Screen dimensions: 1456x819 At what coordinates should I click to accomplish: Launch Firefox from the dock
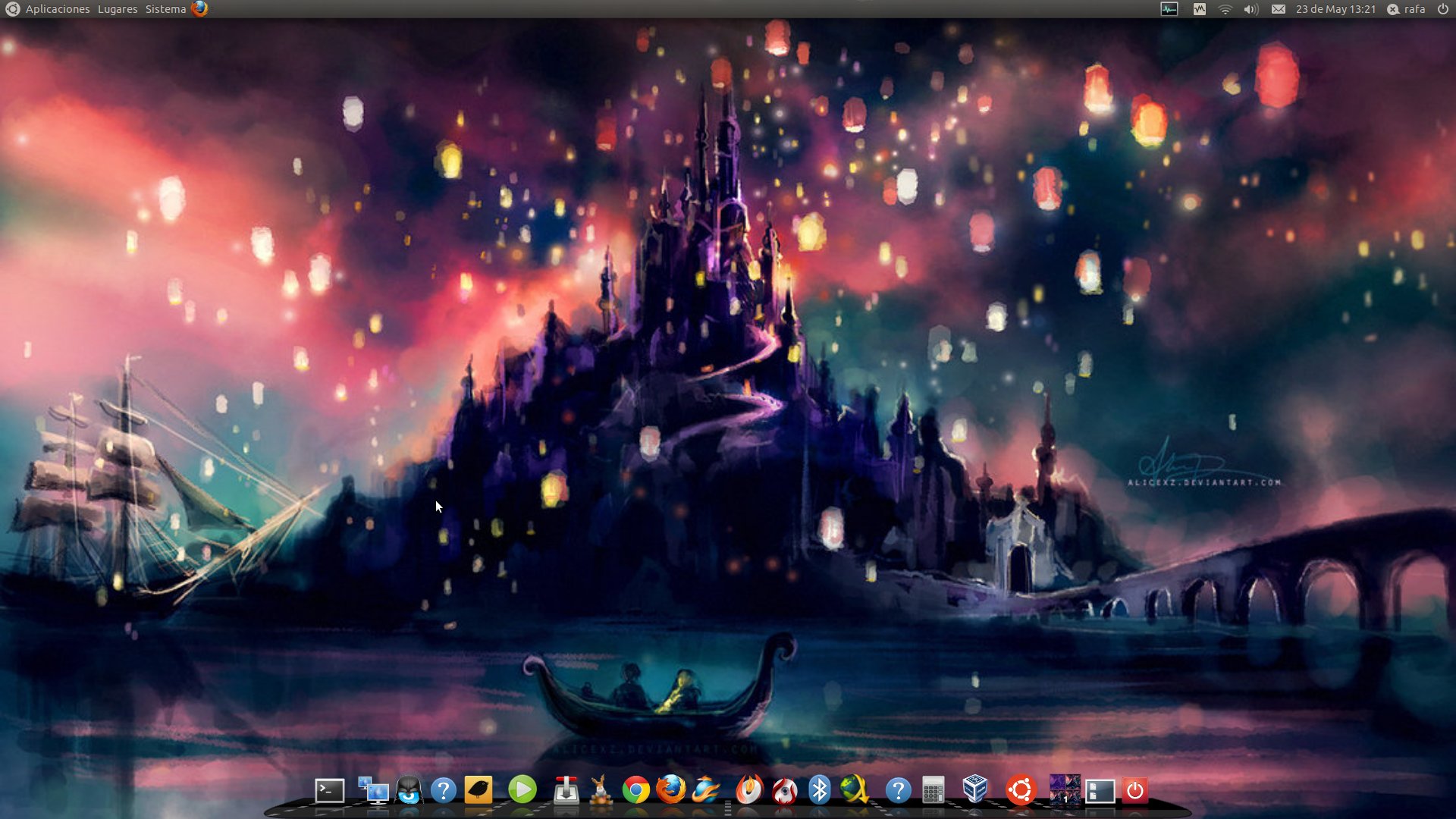pyautogui.click(x=670, y=790)
